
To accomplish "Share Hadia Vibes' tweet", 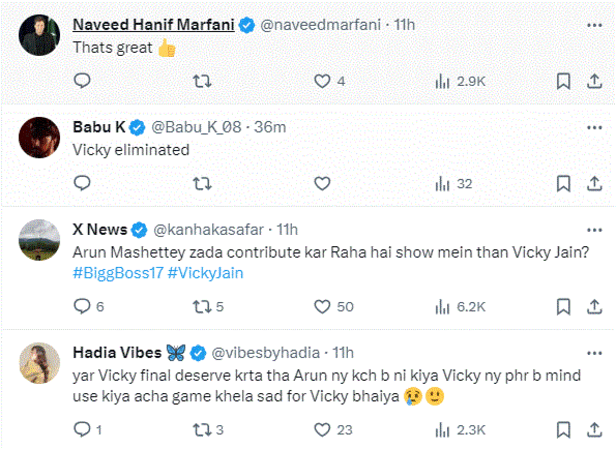I will point(596,429).
